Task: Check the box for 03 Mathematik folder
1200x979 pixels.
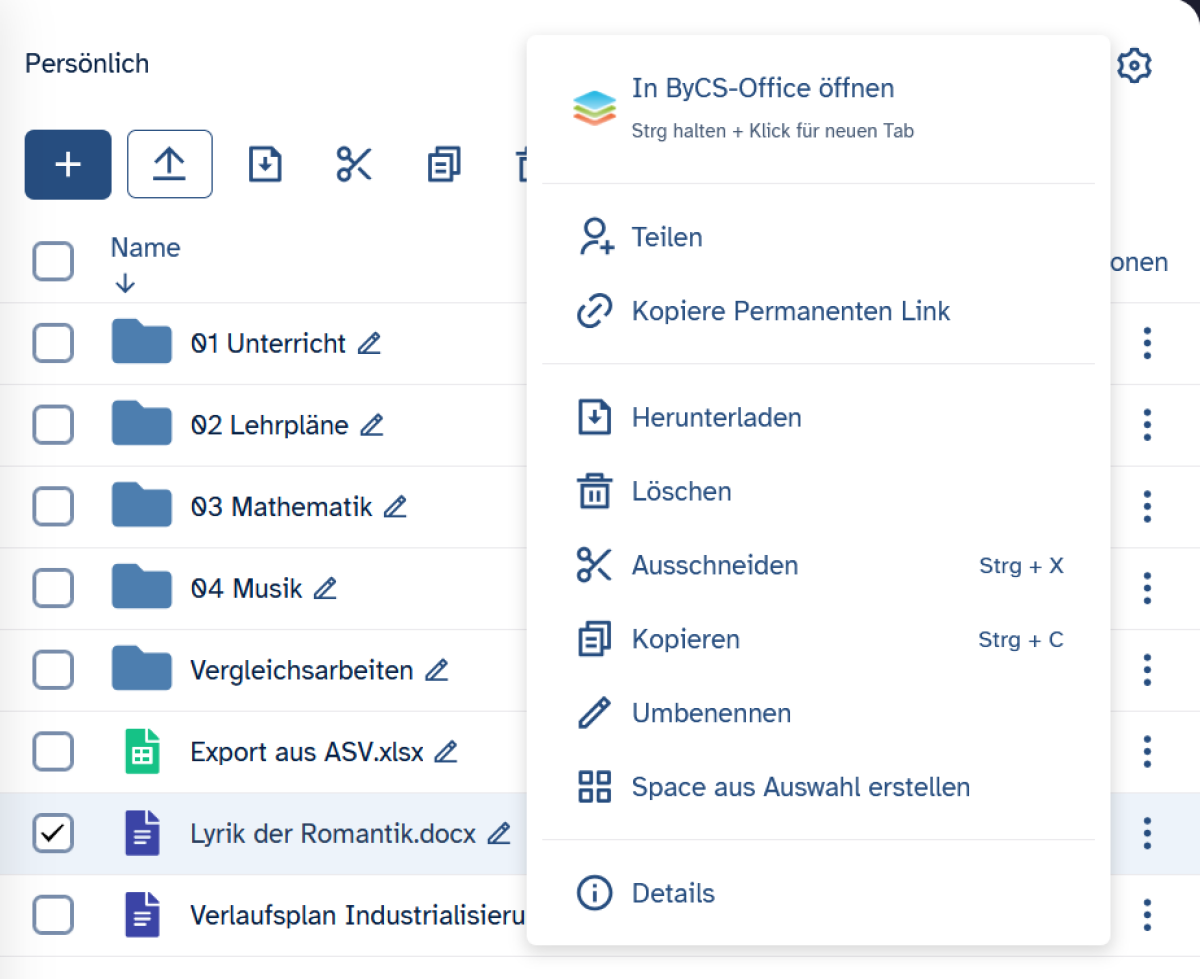Action: (x=53, y=507)
